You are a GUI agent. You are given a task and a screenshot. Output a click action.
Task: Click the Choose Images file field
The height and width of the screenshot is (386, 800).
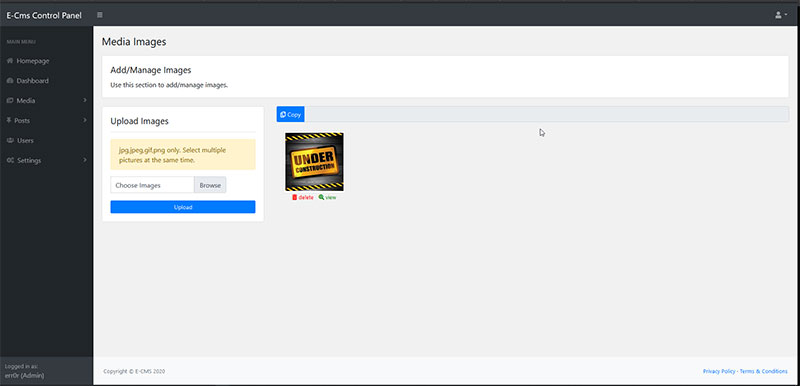153,185
